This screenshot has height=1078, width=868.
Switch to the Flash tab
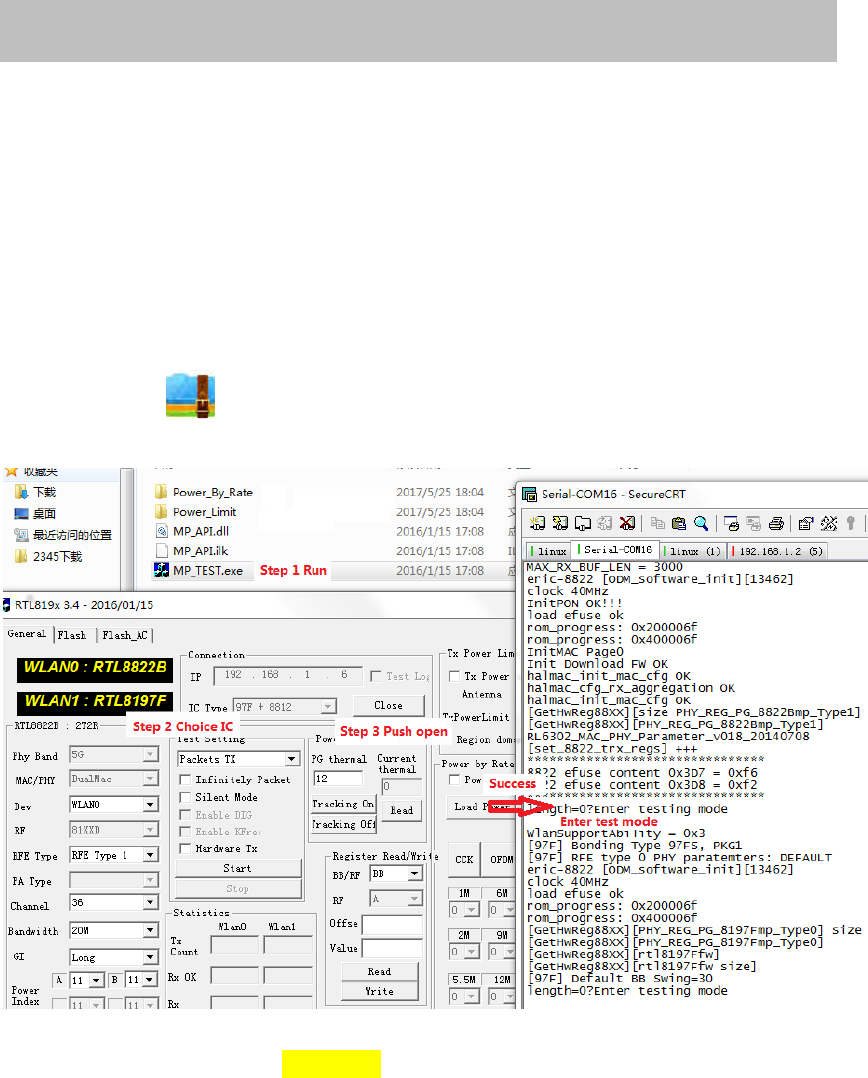point(72,635)
